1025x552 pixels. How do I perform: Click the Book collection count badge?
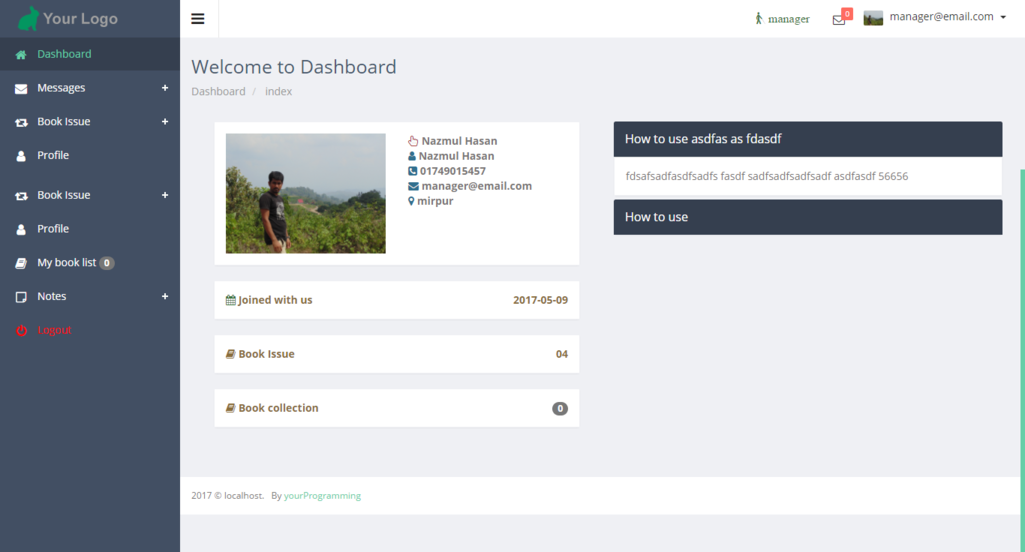[x=560, y=409]
